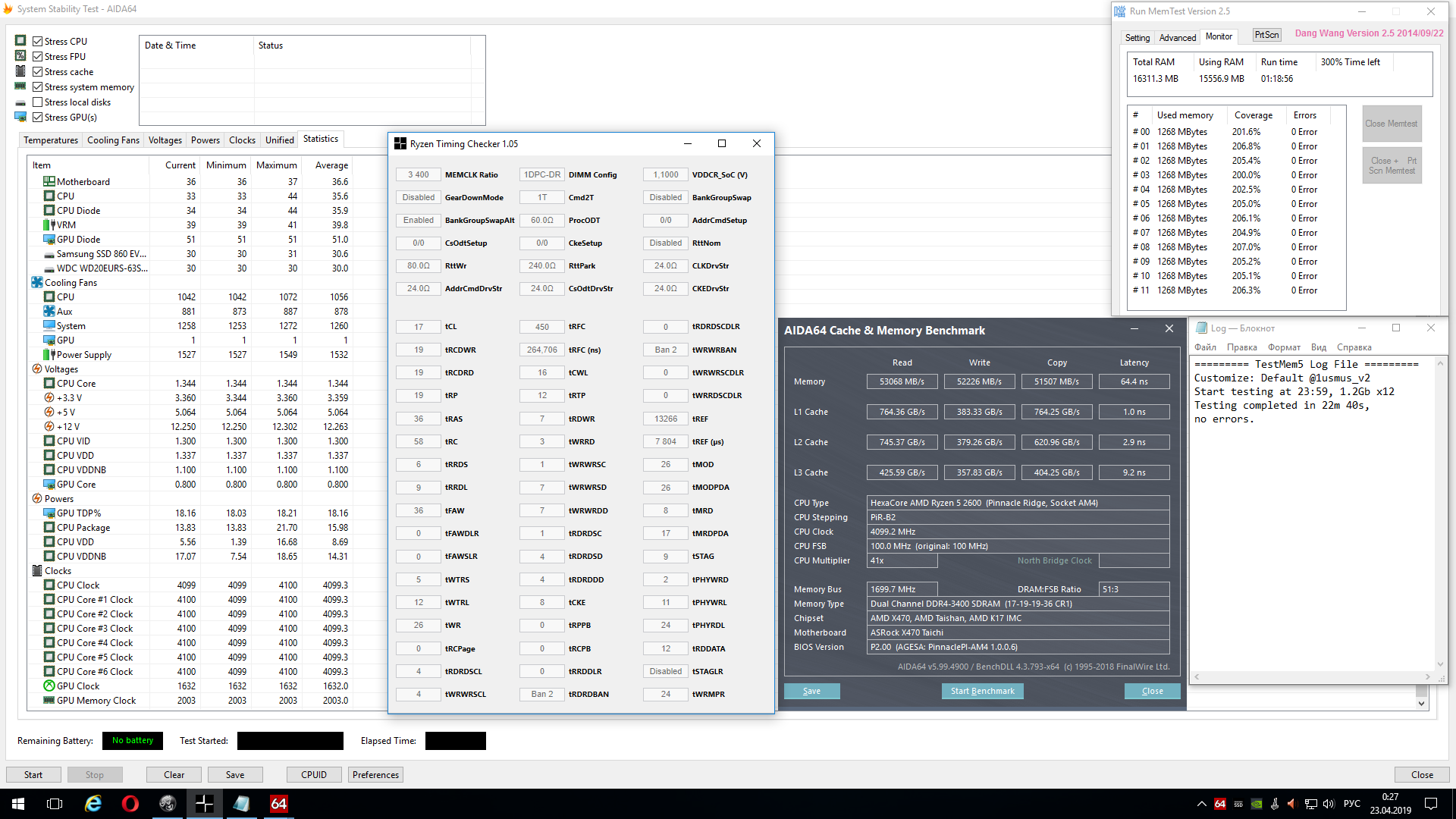Viewport: 1456px width, 819px height.
Task: Open the Advanced tab in MemTest
Action: (1177, 37)
